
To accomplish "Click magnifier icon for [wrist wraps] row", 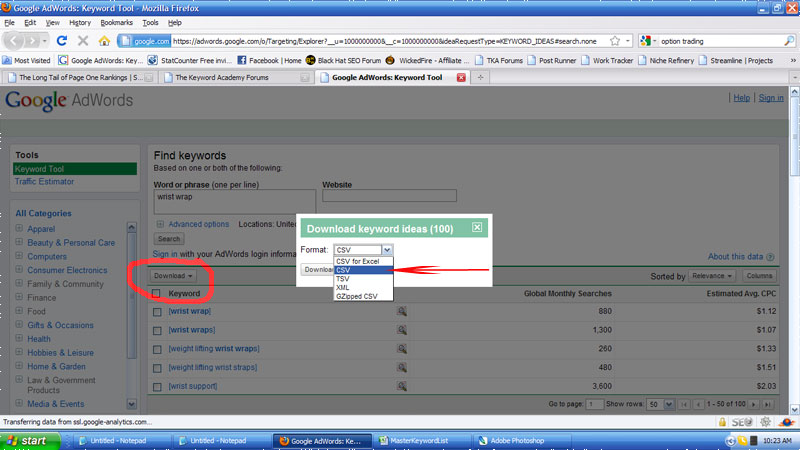I will click(x=402, y=330).
